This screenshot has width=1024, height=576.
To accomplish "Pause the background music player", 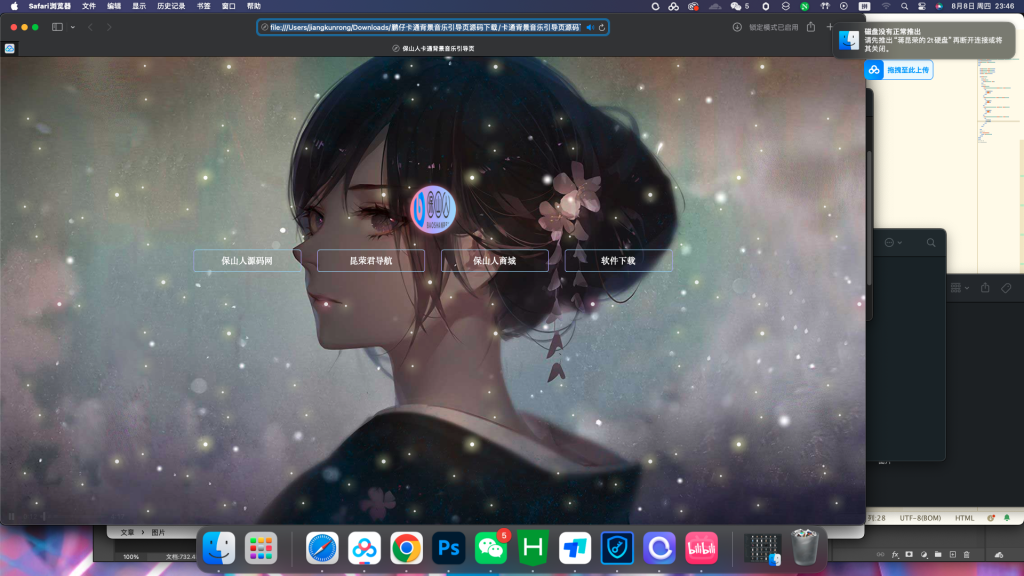I will click(11, 517).
